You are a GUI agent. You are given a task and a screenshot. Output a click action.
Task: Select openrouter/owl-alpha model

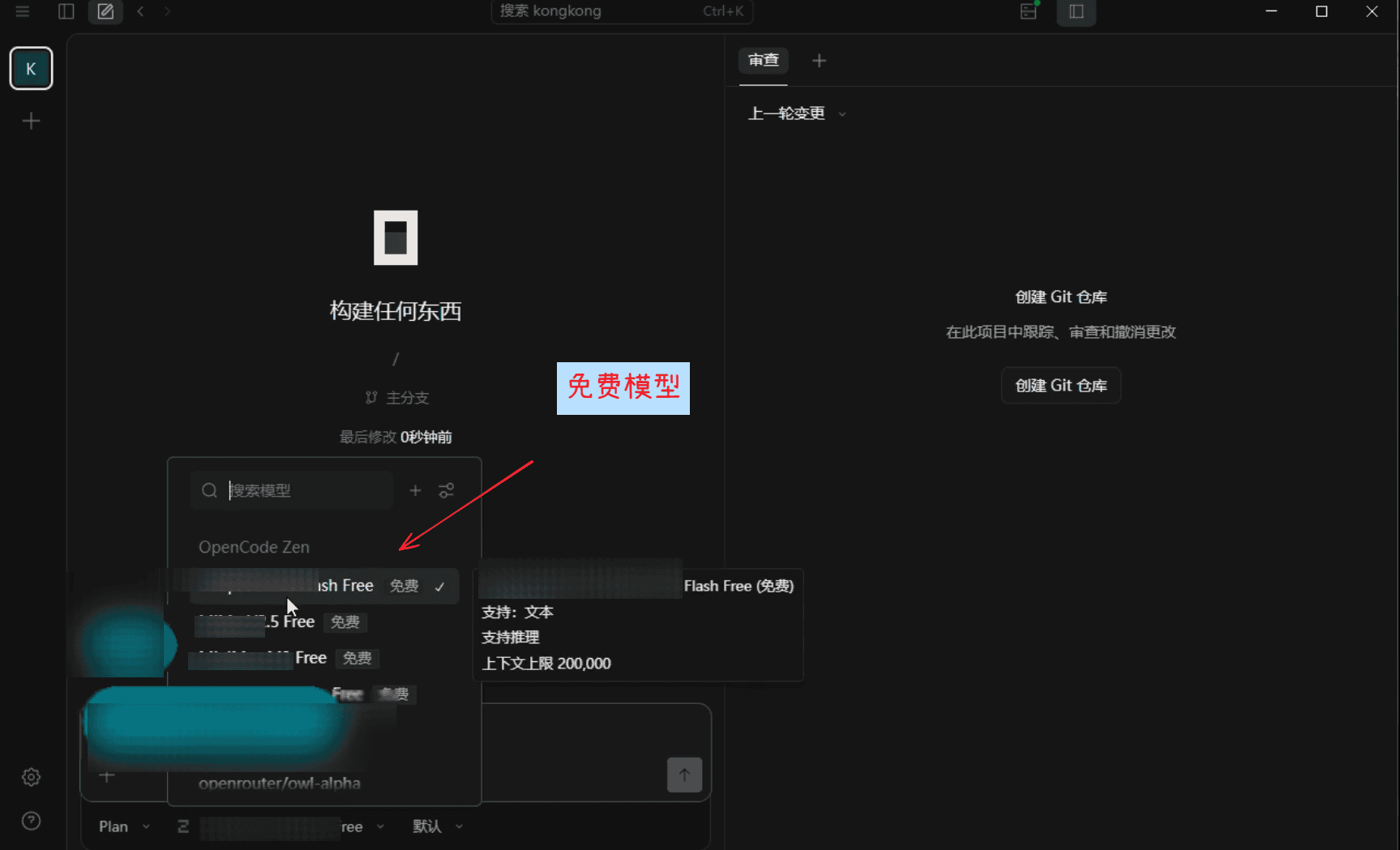[x=280, y=783]
